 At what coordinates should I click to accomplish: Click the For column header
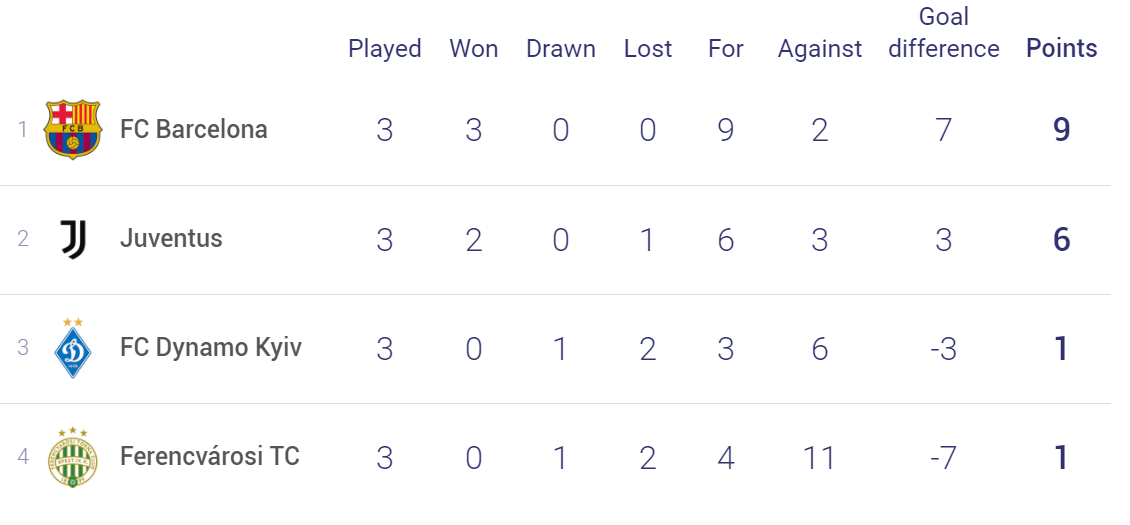(726, 48)
